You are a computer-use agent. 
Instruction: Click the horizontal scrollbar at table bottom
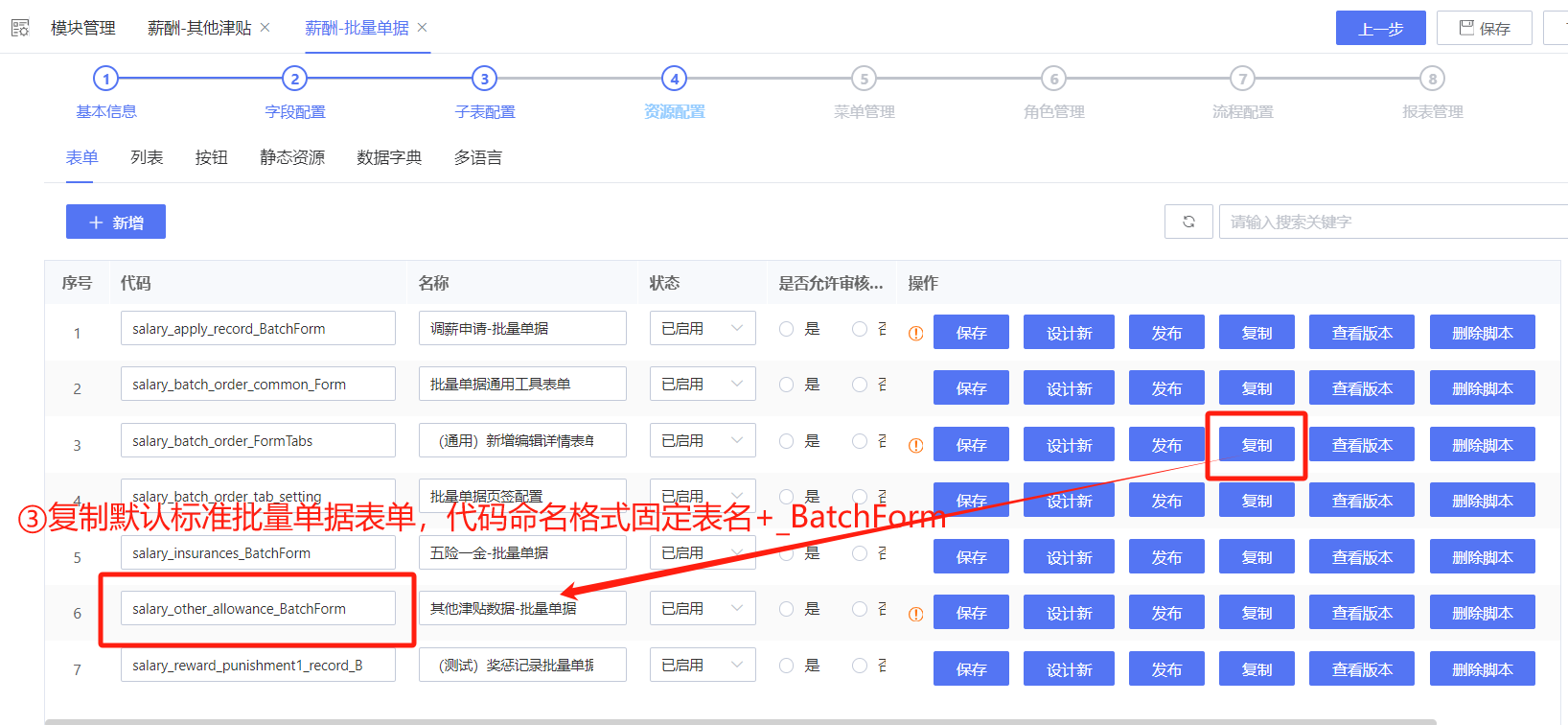[740, 721]
